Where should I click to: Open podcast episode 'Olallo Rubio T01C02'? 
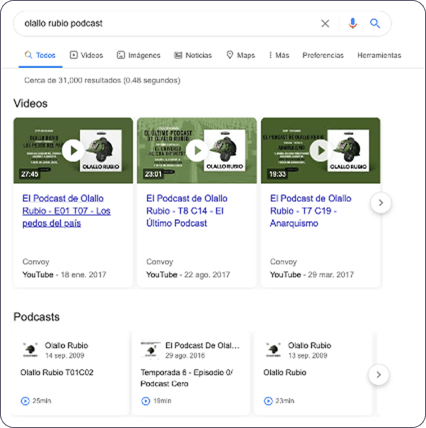57,372
